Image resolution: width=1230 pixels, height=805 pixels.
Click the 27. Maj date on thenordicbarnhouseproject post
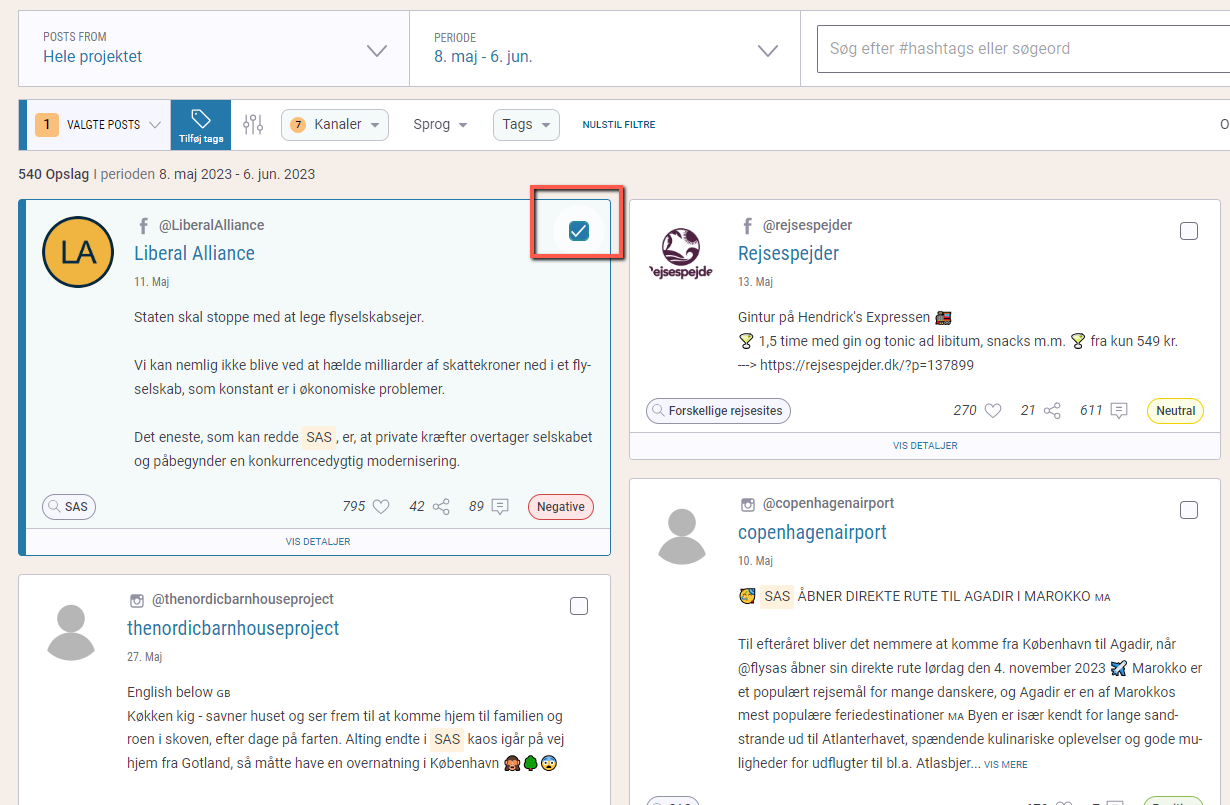[x=146, y=657]
